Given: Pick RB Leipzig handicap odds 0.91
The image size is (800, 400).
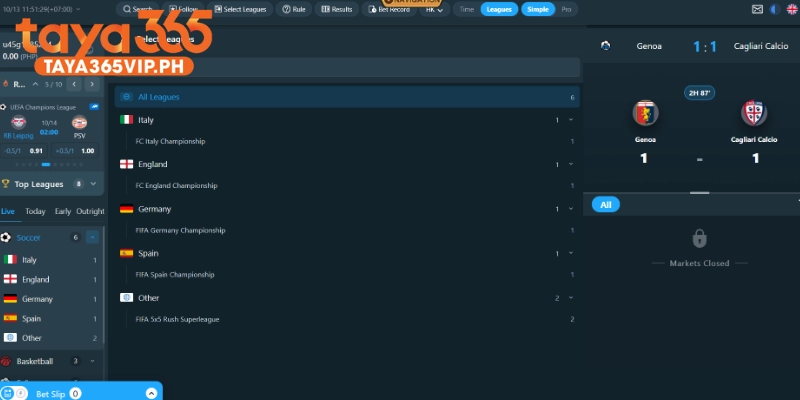Looking at the screenshot, I should [x=23, y=151].
